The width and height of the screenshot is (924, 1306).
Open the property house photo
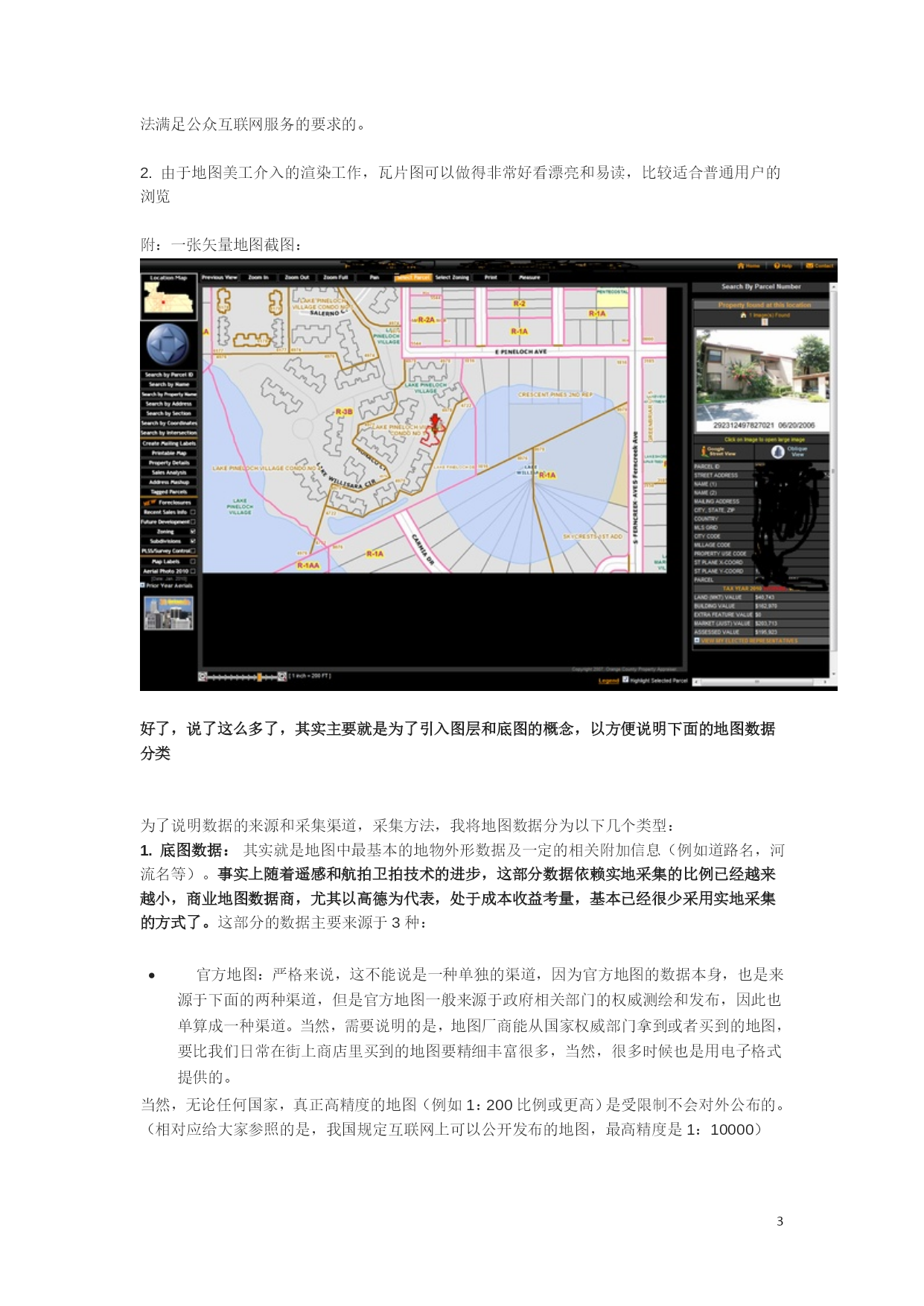(761, 380)
